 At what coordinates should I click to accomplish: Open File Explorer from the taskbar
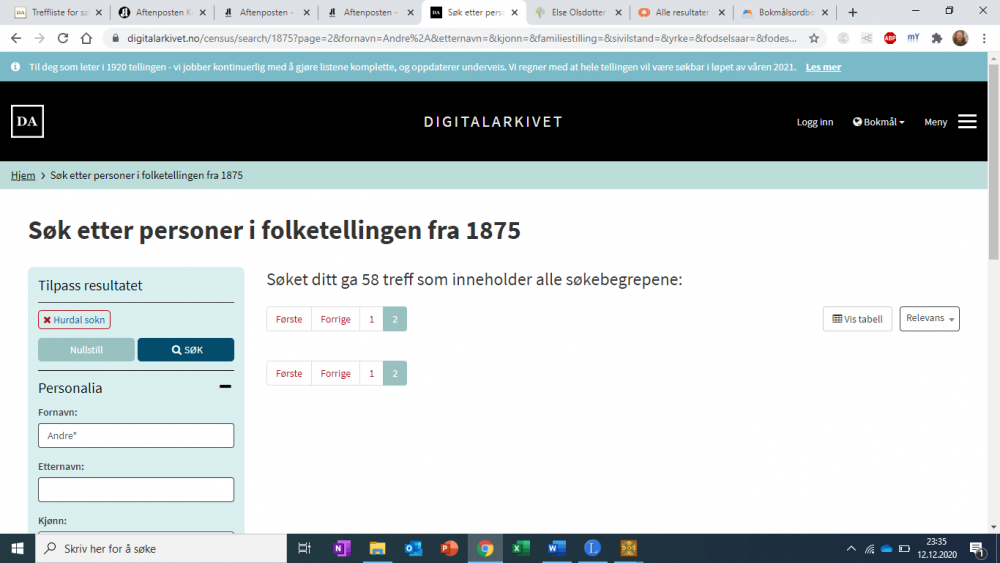(x=378, y=548)
